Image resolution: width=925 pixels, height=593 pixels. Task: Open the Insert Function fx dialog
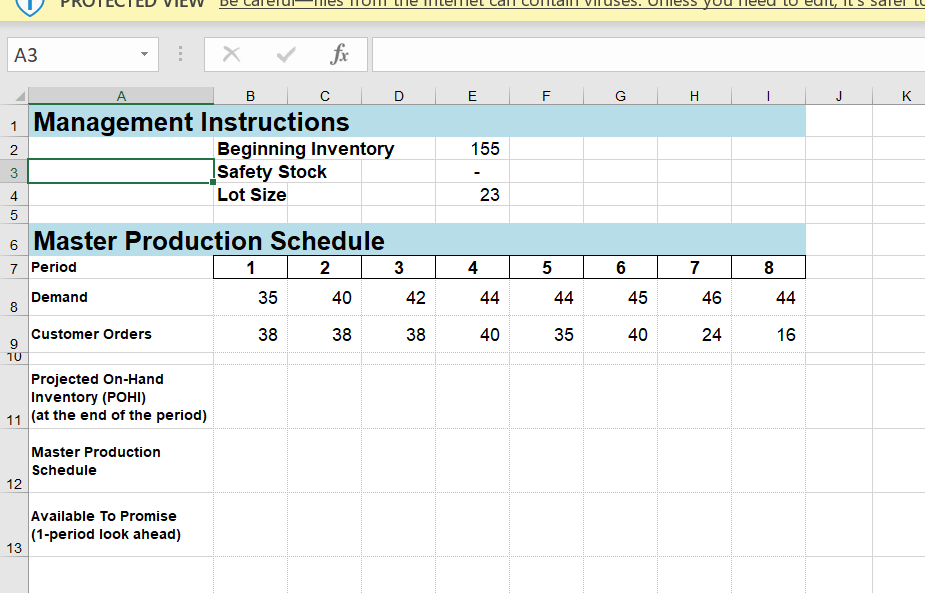point(340,54)
